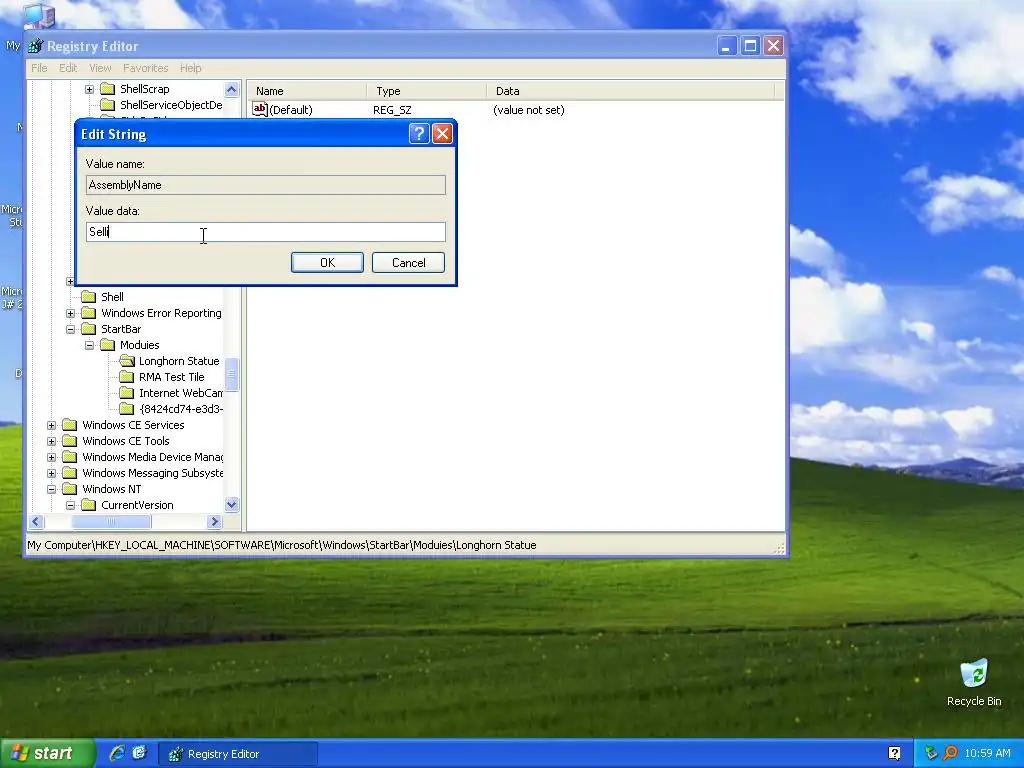This screenshot has height=768, width=1024.
Task: Click the ShellServiceObjectDe folder icon
Action: tap(108, 105)
